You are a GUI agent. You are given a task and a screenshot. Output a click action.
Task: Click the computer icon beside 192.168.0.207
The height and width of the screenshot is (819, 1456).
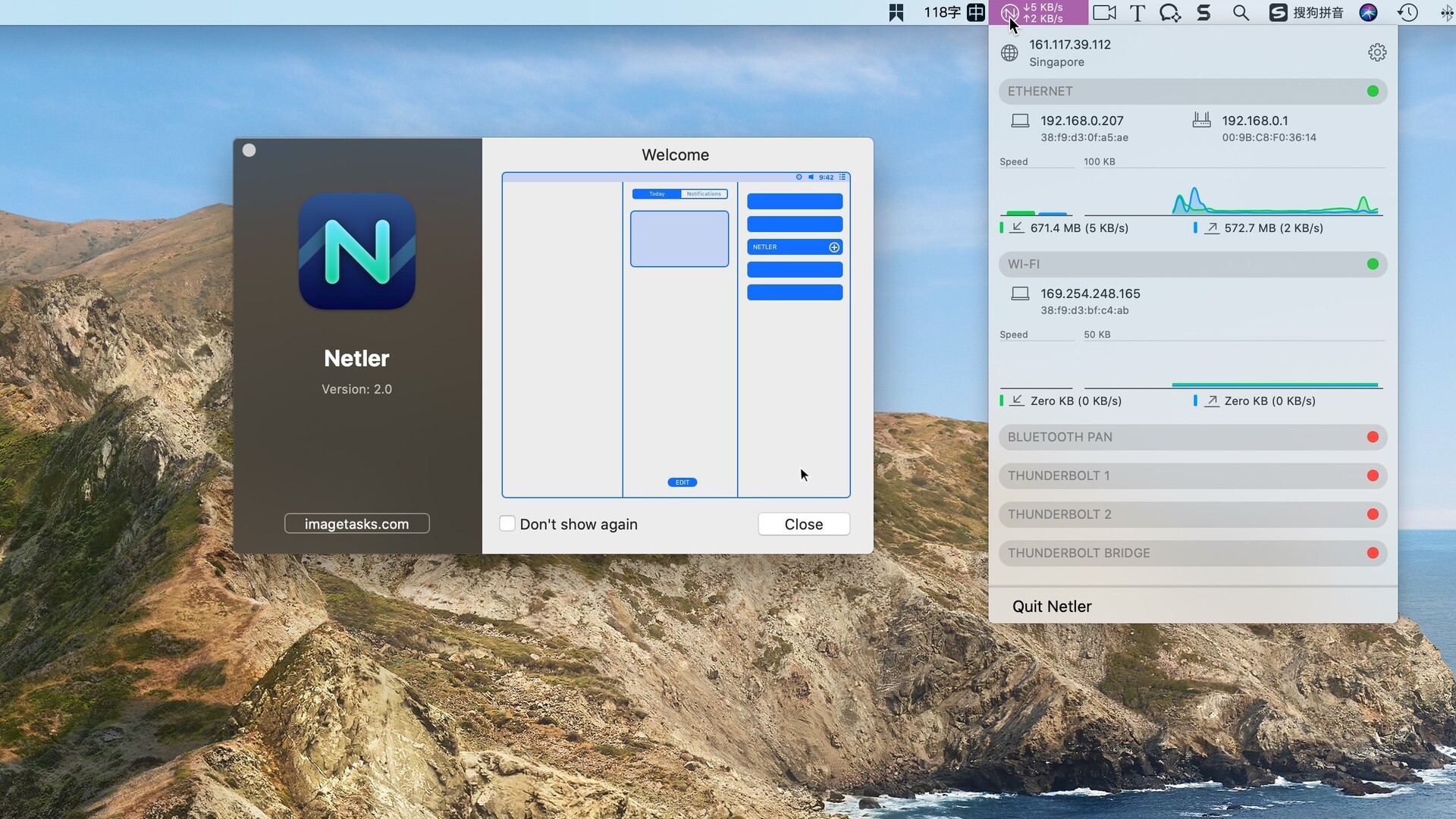[1021, 121]
